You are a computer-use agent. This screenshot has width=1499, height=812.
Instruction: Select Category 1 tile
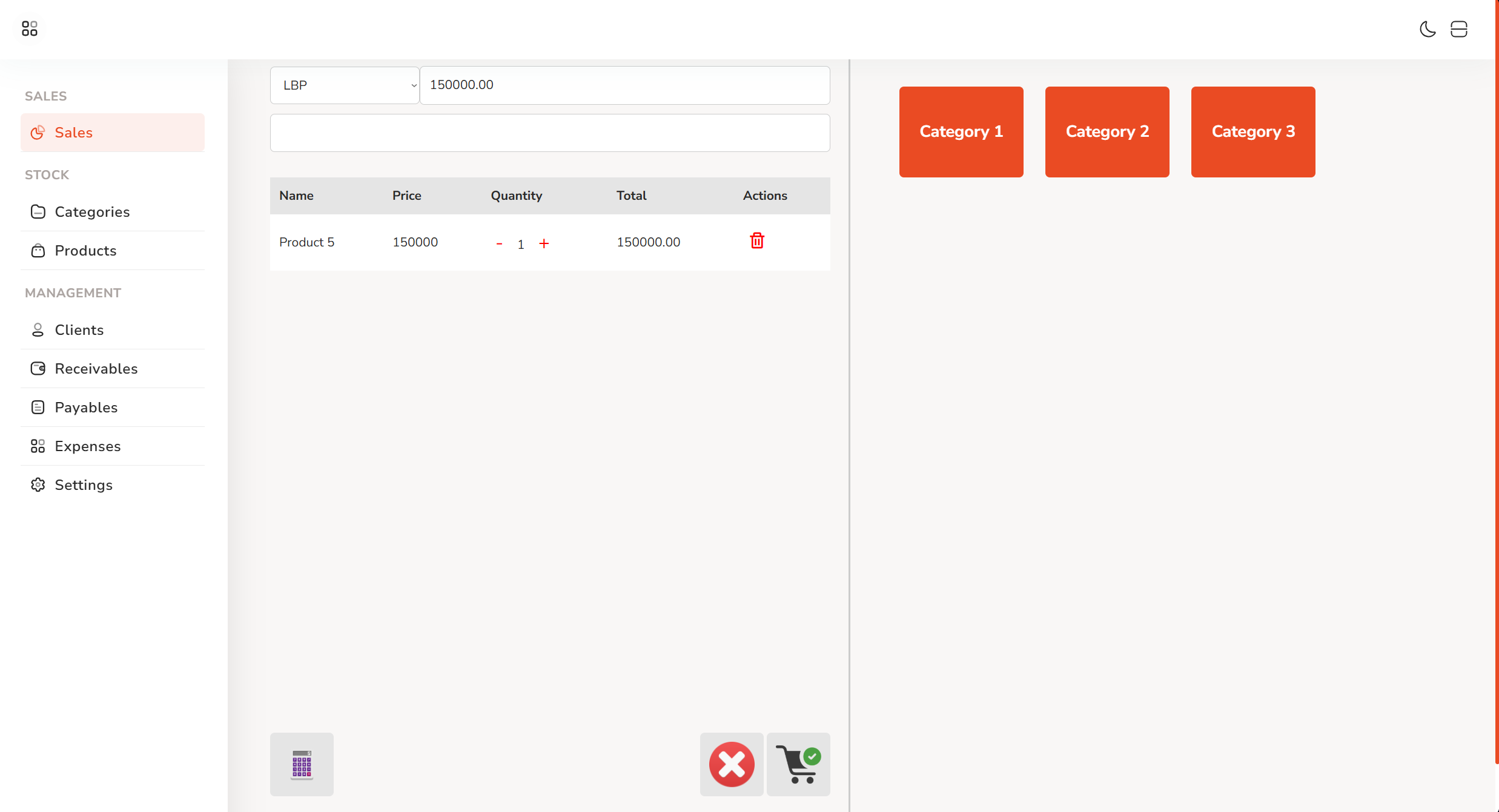(x=961, y=132)
